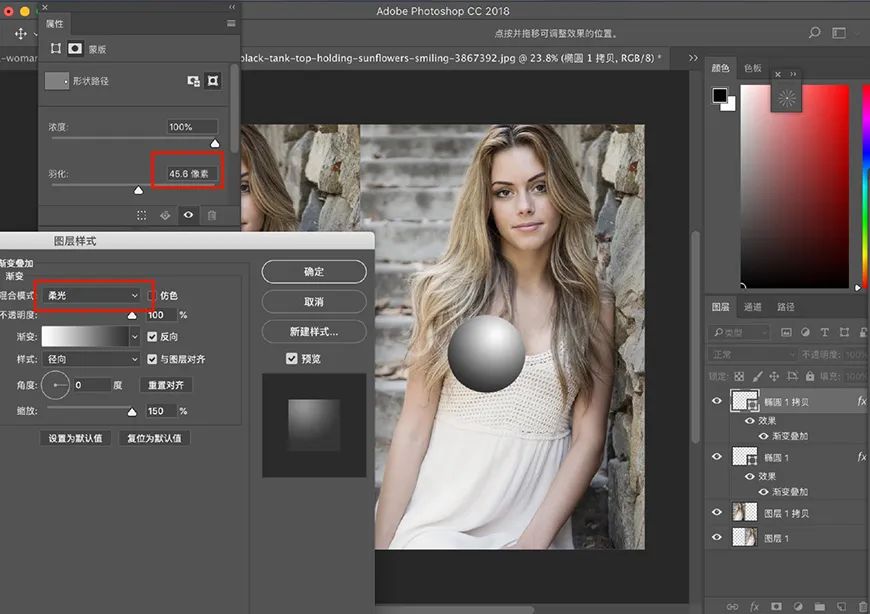Hide the 图层 1 拷贝 layer
870x614 pixels.
click(717, 512)
